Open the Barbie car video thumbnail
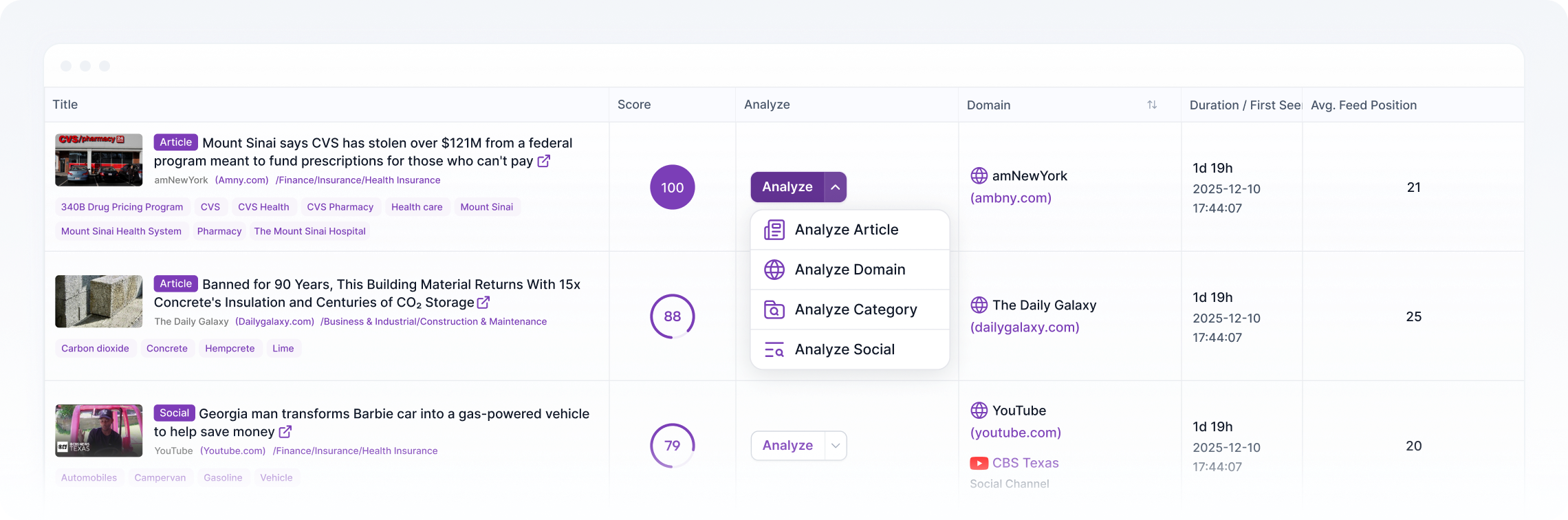This screenshot has height=520, width=1568. (x=99, y=431)
